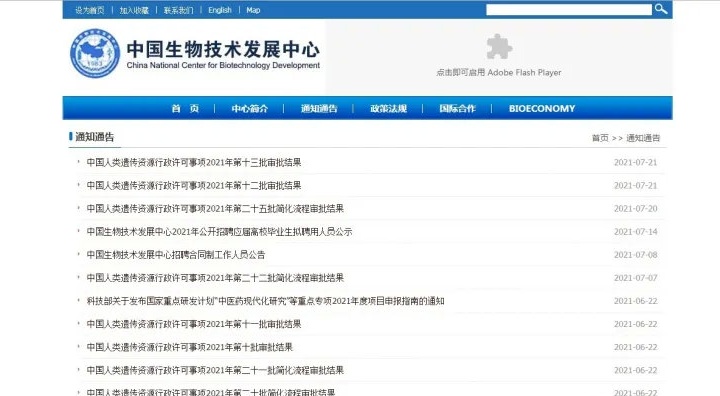Viewport: 720px width, 396px height.
Task: Open 应届高校毕业生拟聘用人员公示 notice
Action: [219, 232]
